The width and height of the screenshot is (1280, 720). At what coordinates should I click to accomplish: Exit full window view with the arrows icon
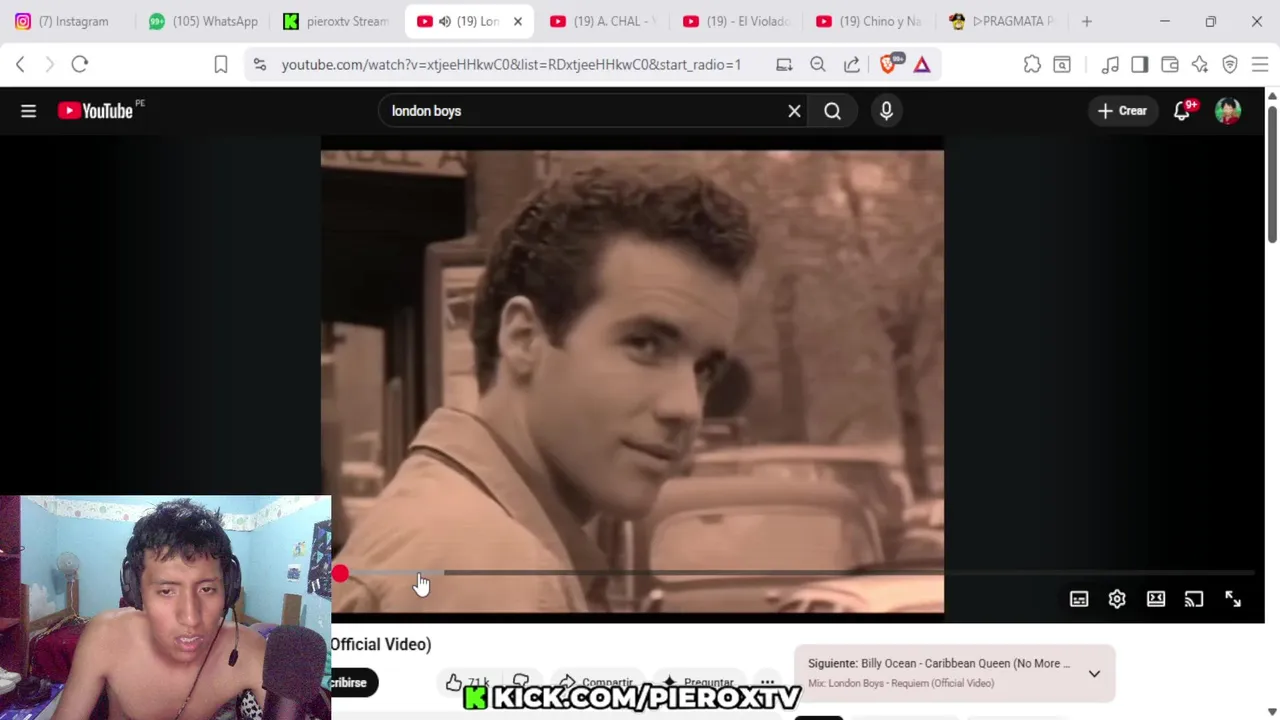pos(1233,599)
